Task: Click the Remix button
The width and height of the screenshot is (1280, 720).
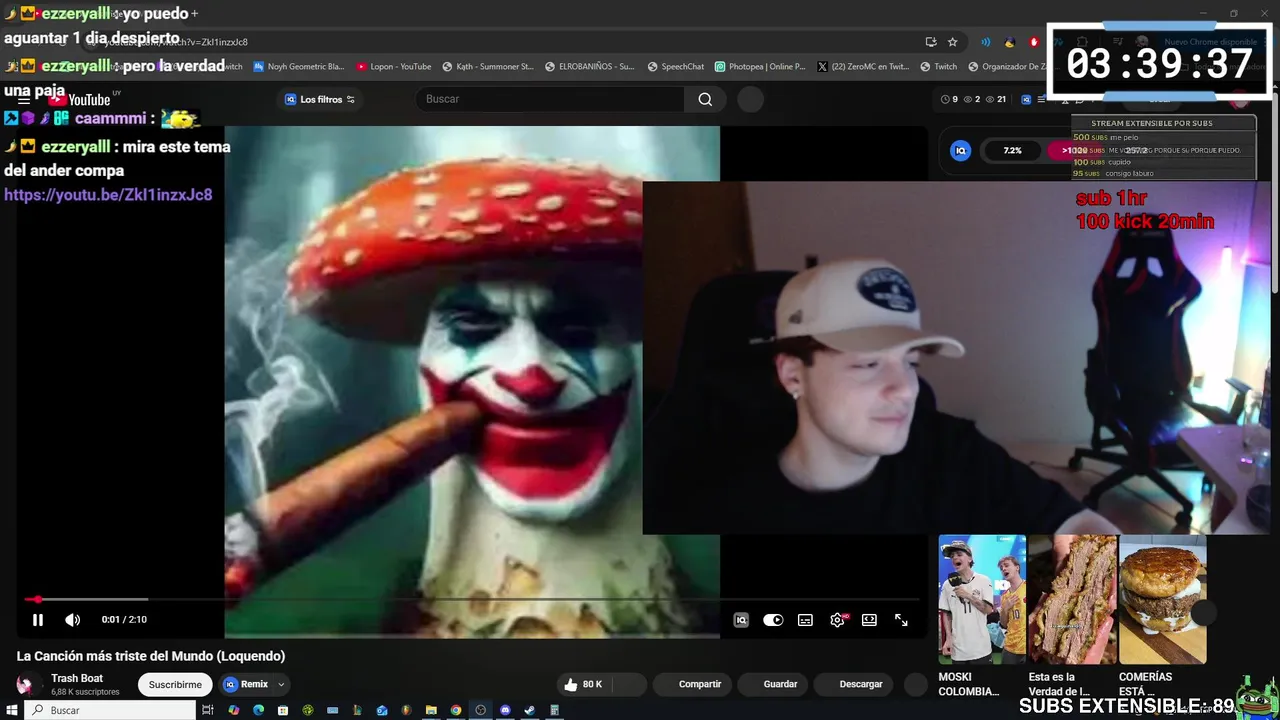Action: click(x=247, y=685)
